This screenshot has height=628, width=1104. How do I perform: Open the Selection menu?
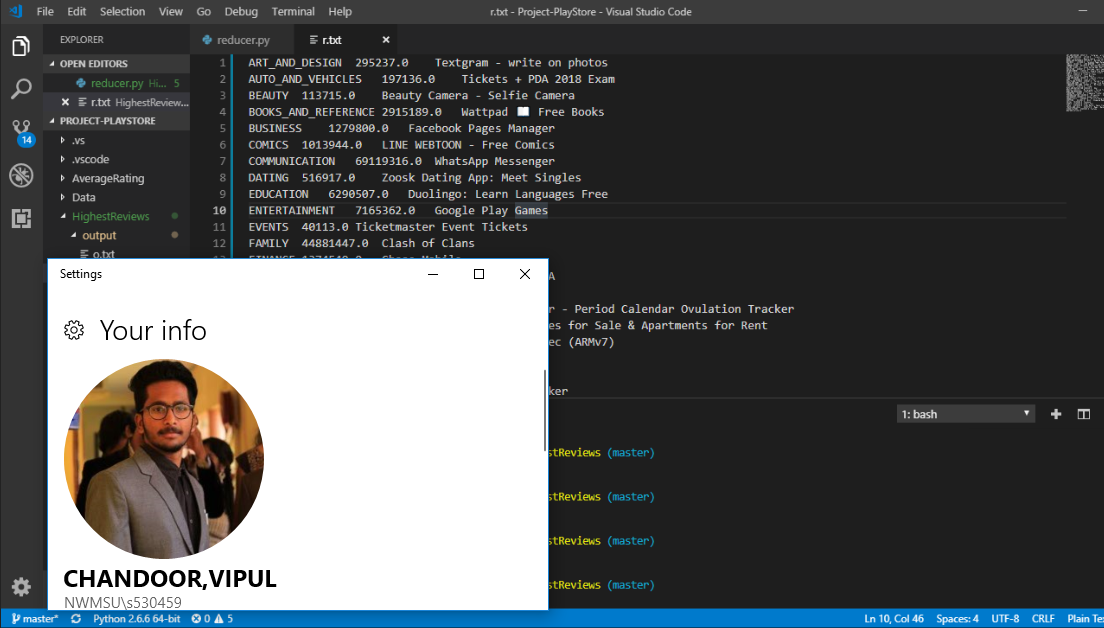point(123,12)
